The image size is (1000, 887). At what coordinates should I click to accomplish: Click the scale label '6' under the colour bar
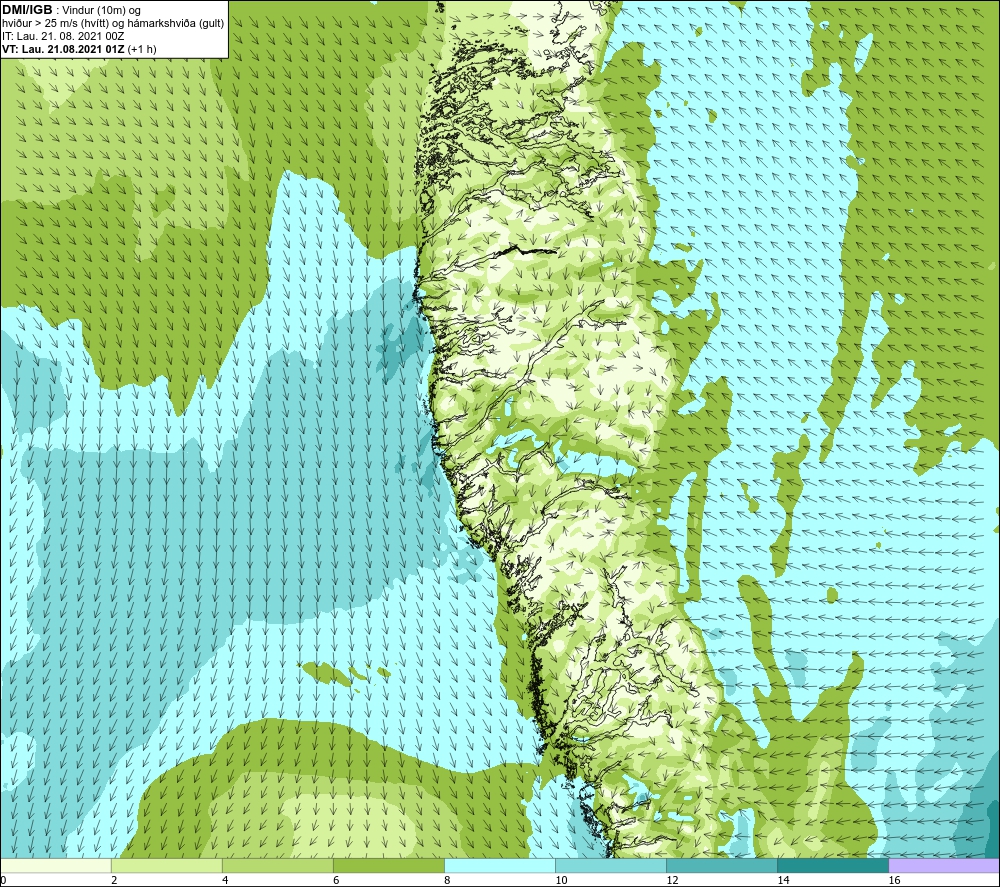[x=336, y=880]
